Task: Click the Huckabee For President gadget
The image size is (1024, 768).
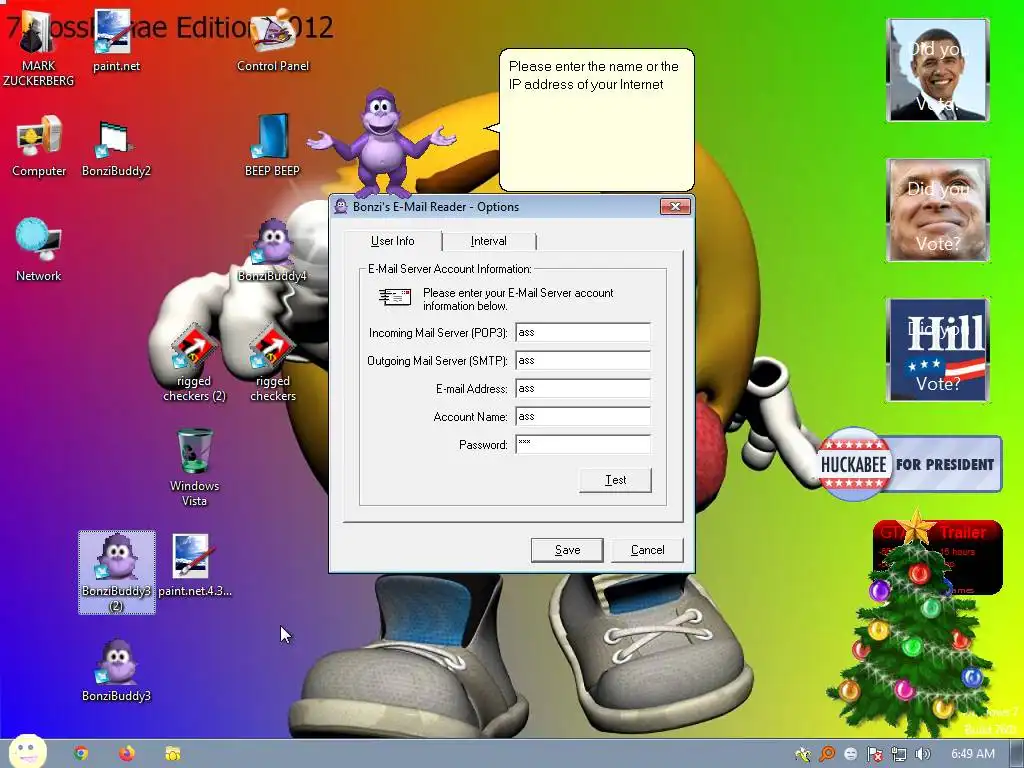Action: click(x=909, y=464)
